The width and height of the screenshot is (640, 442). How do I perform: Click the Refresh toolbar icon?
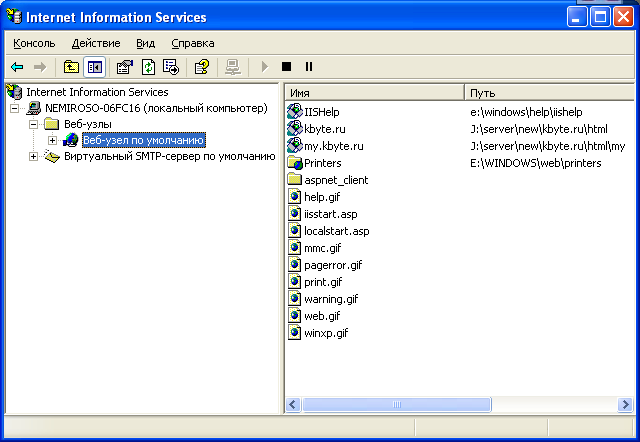(148, 67)
